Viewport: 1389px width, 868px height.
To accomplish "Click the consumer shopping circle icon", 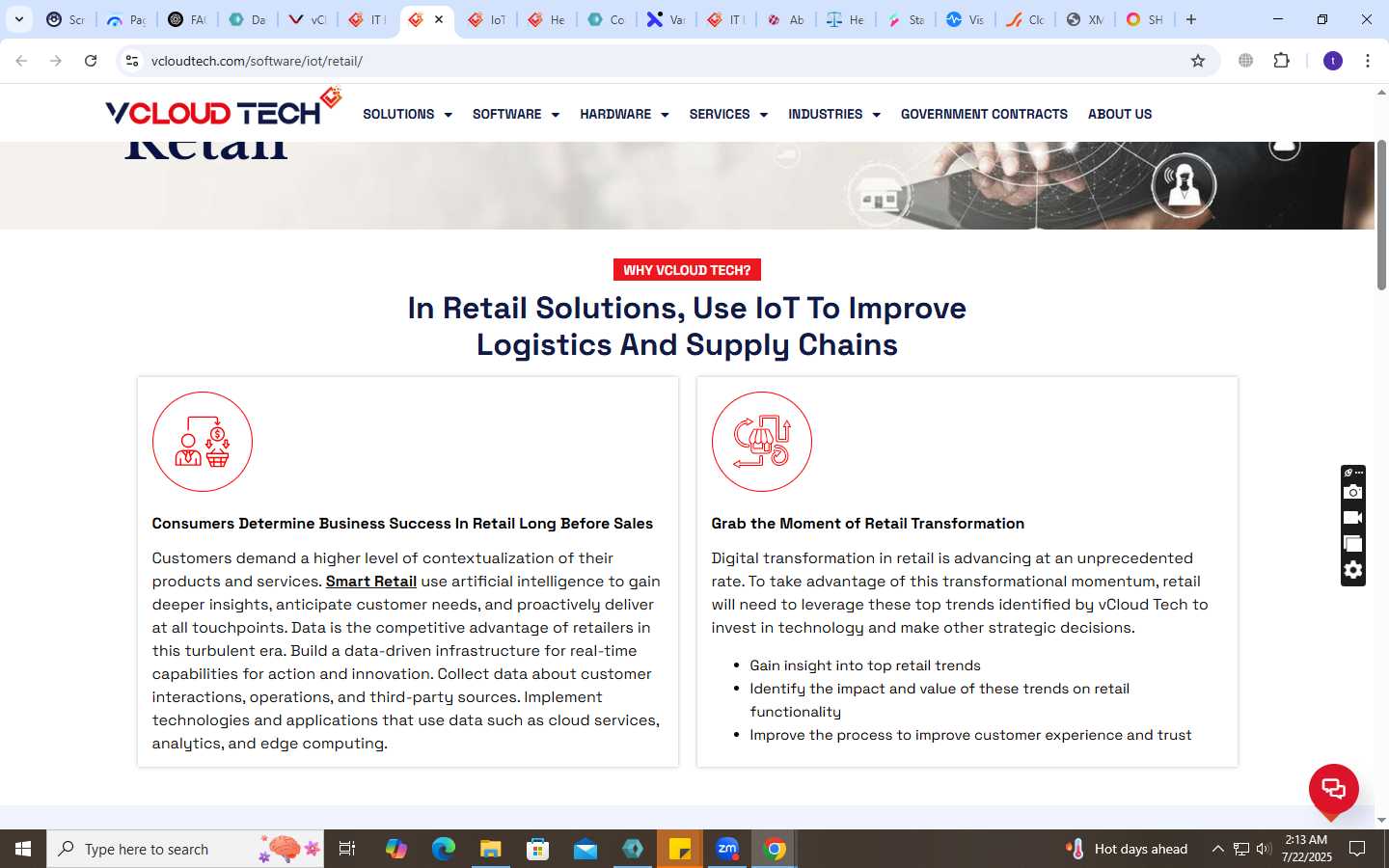I will click(x=203, y=442).
